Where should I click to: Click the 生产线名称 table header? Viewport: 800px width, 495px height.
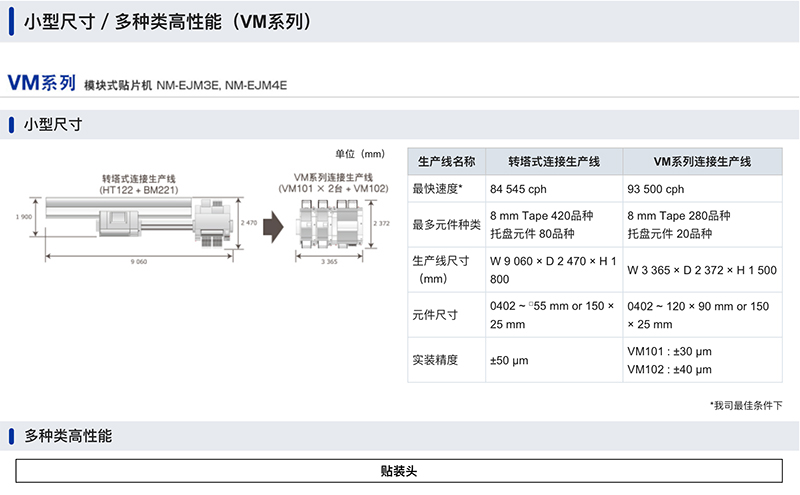(x=446, y=162)
